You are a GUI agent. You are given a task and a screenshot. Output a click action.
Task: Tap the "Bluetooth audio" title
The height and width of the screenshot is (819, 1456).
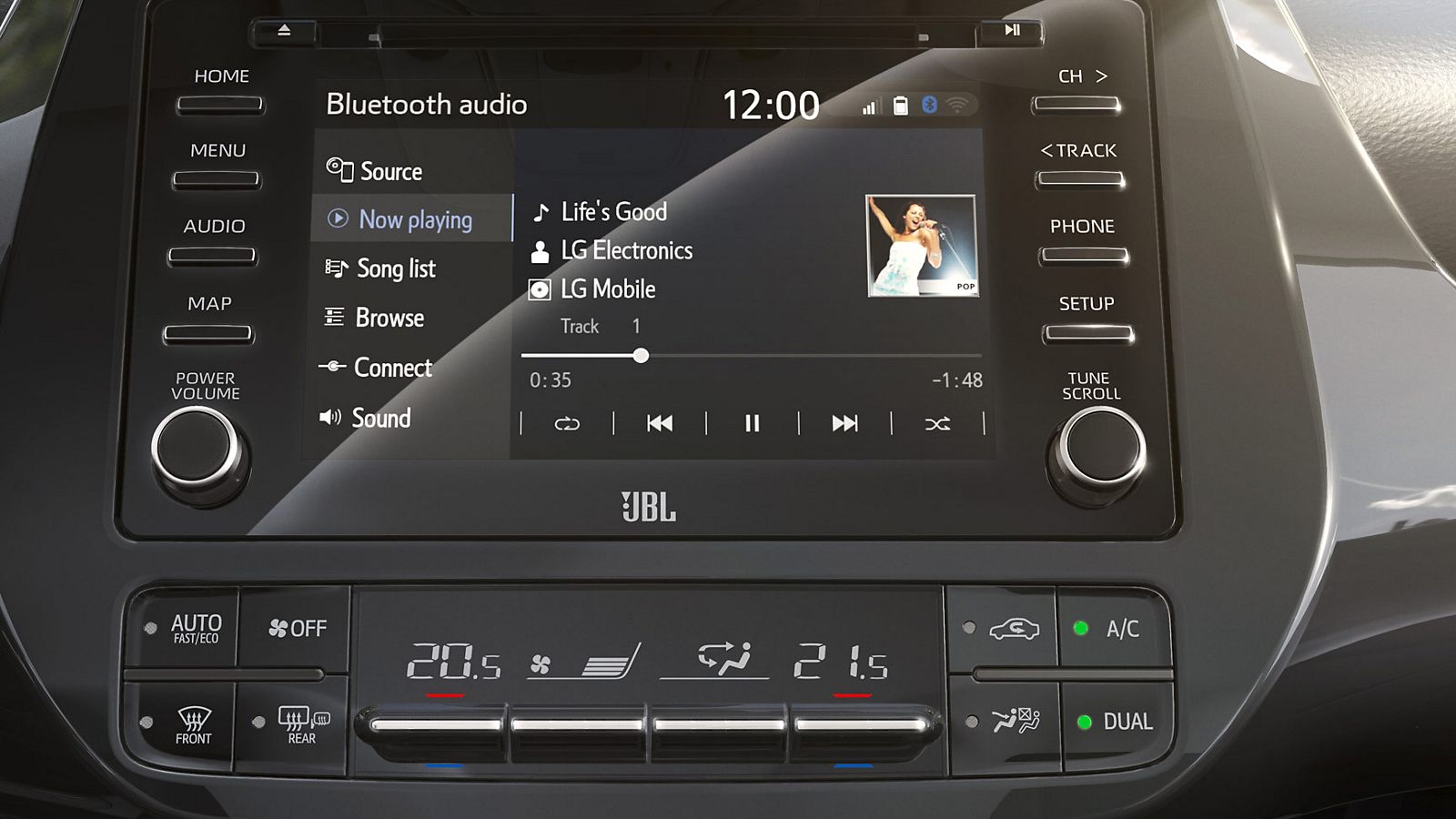[427, 105]
